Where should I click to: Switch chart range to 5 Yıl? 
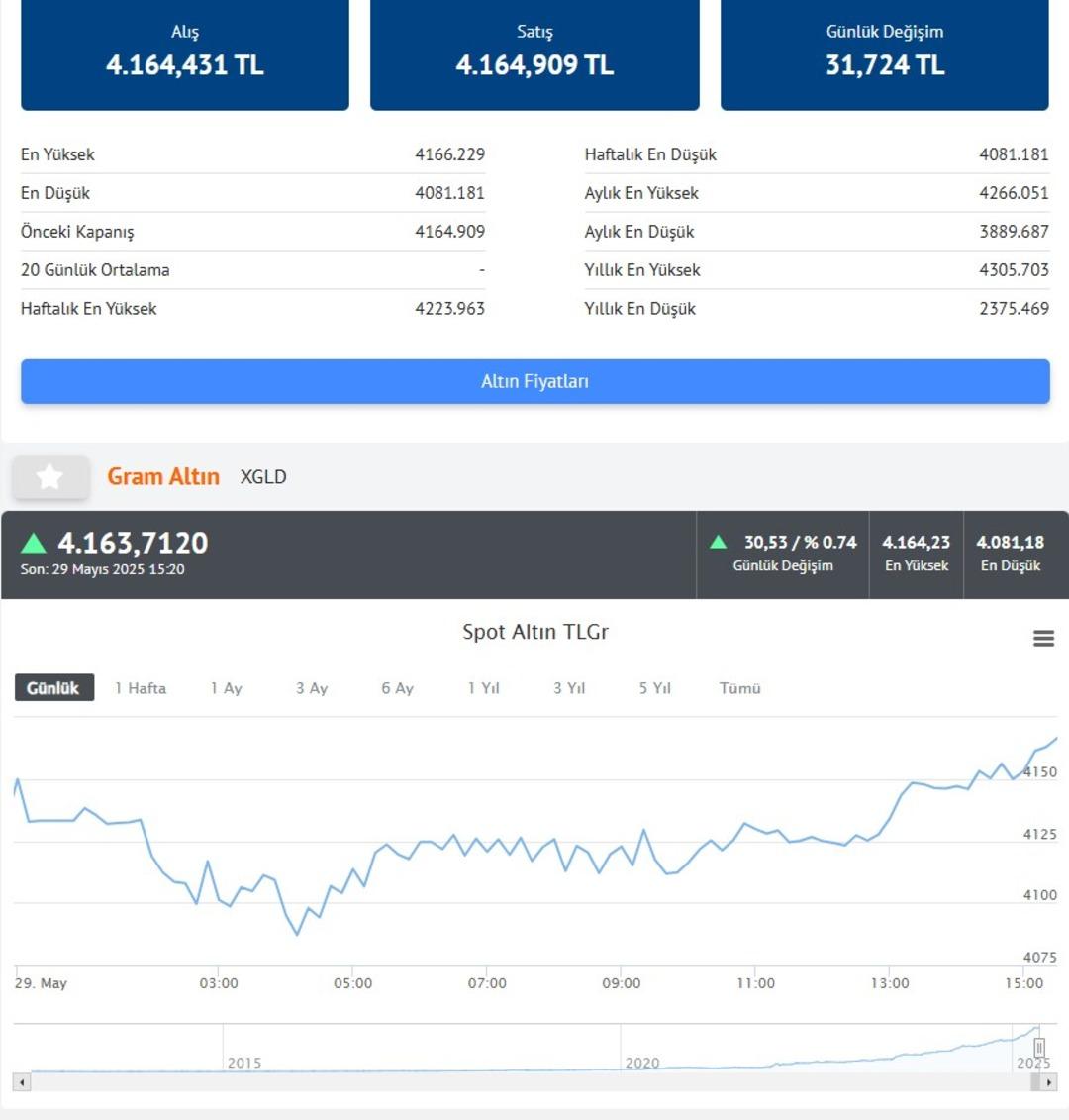tap(655, 688)
